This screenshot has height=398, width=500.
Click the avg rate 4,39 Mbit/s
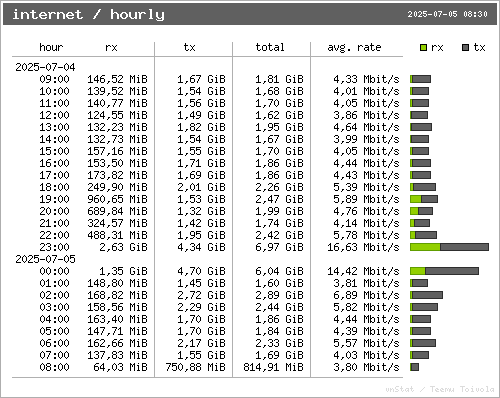pos(366,331)
